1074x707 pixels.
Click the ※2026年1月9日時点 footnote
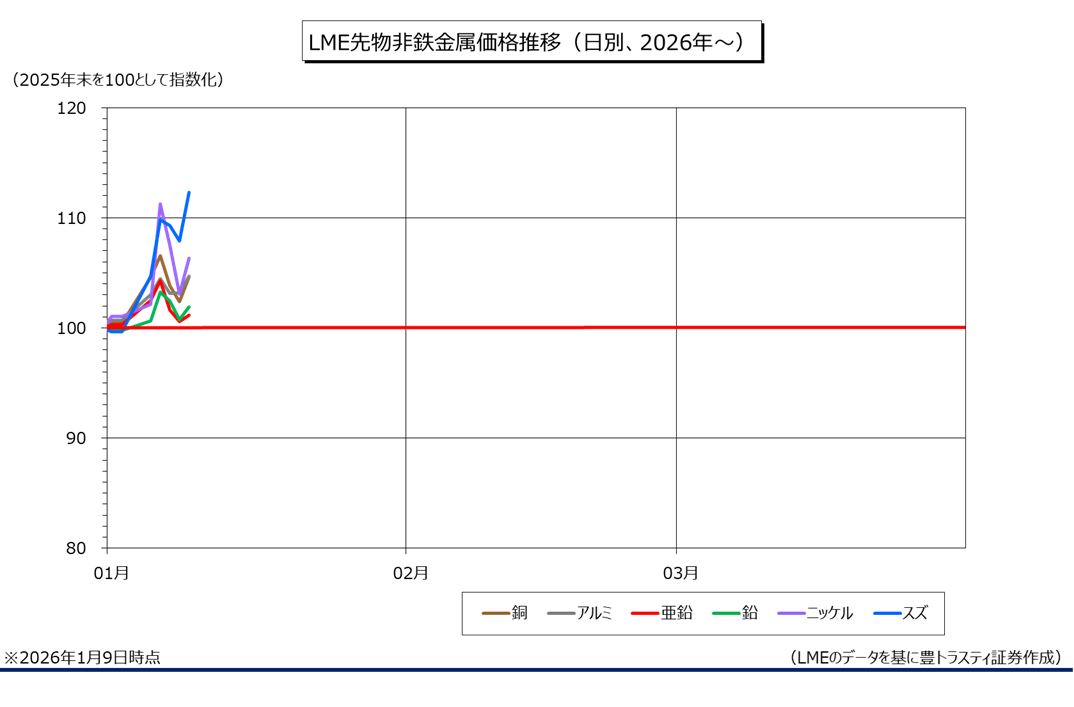(83, 657)
